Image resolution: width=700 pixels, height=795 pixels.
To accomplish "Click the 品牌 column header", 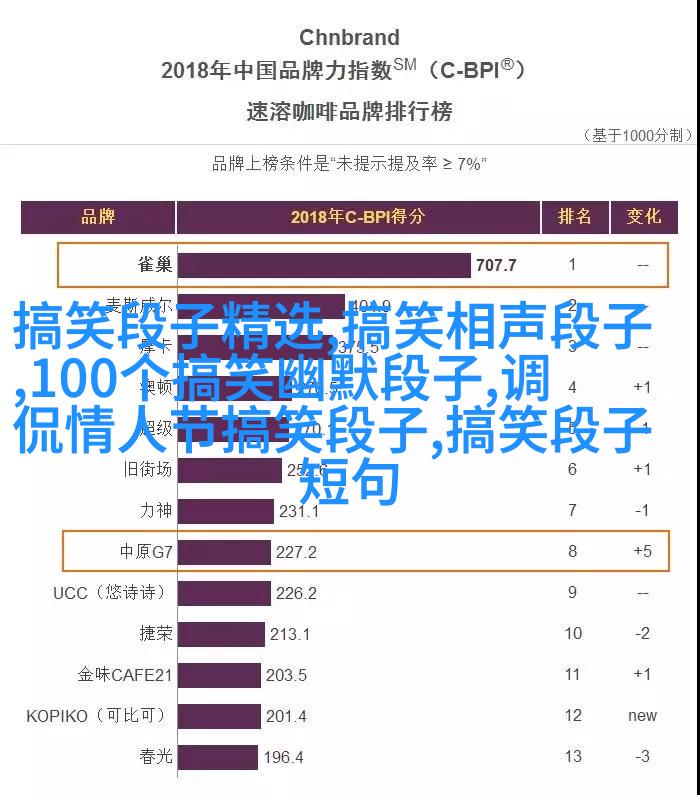I will click(98, 217).
